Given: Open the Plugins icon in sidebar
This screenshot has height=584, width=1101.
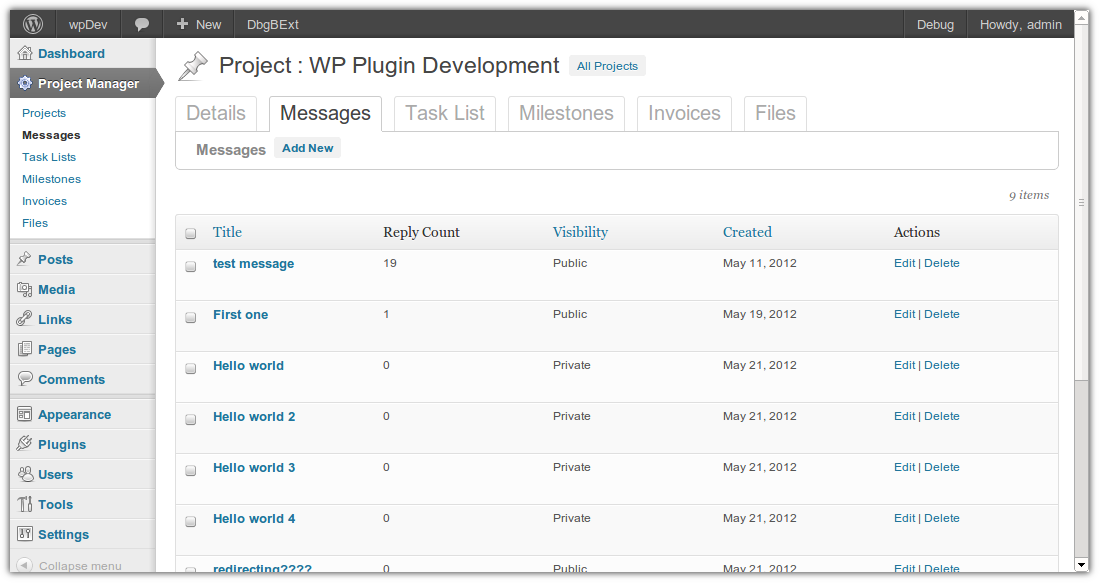Looking at the screenshot, I should 25,445.
